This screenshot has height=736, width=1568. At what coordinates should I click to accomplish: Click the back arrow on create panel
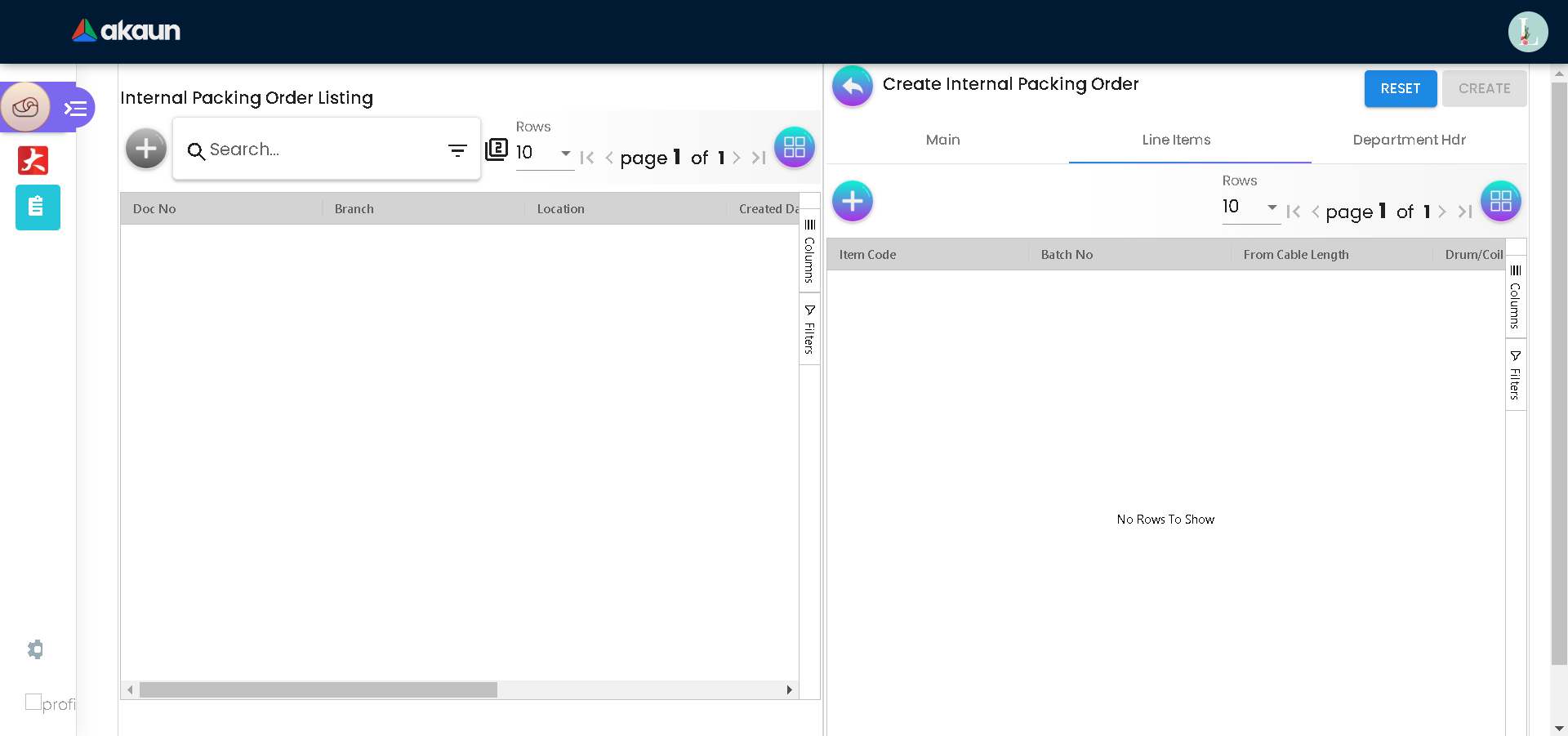[853, 86]
